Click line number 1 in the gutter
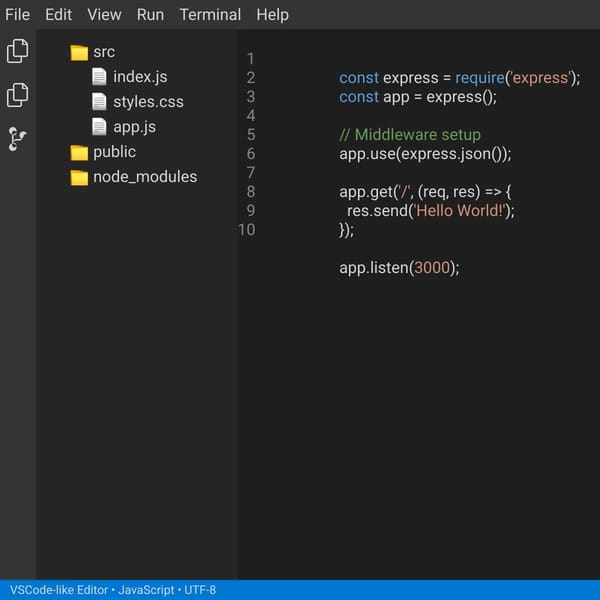The width and height of the screenshot is (600, 600). coord(251,59)
